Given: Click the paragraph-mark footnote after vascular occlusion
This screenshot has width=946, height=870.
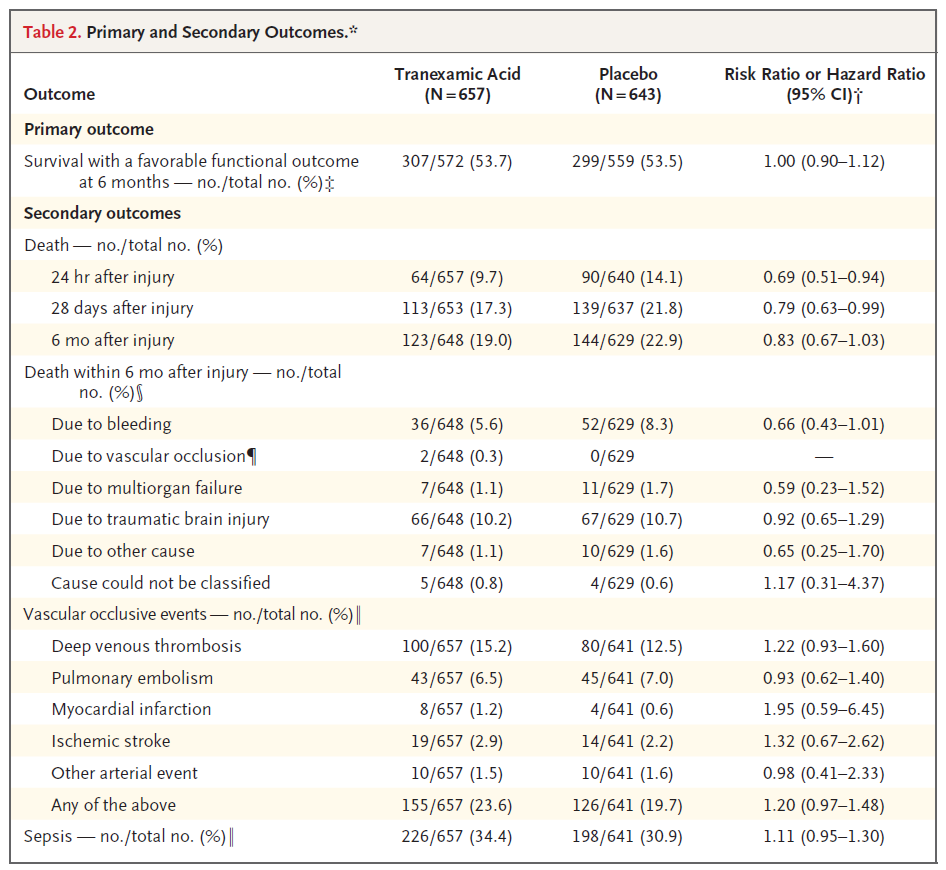Looking at the screenshot, I should click(x=252, y=456).
